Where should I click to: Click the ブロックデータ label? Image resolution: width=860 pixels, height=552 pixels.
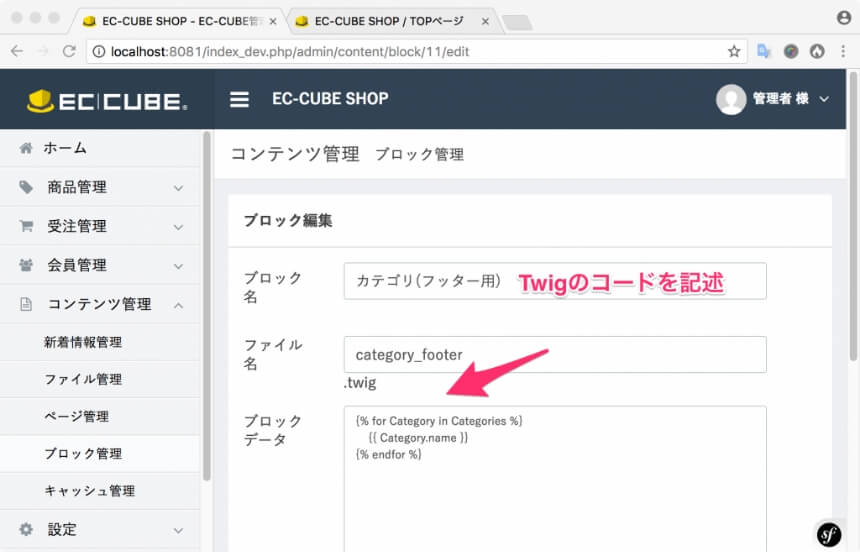(273, 430)
